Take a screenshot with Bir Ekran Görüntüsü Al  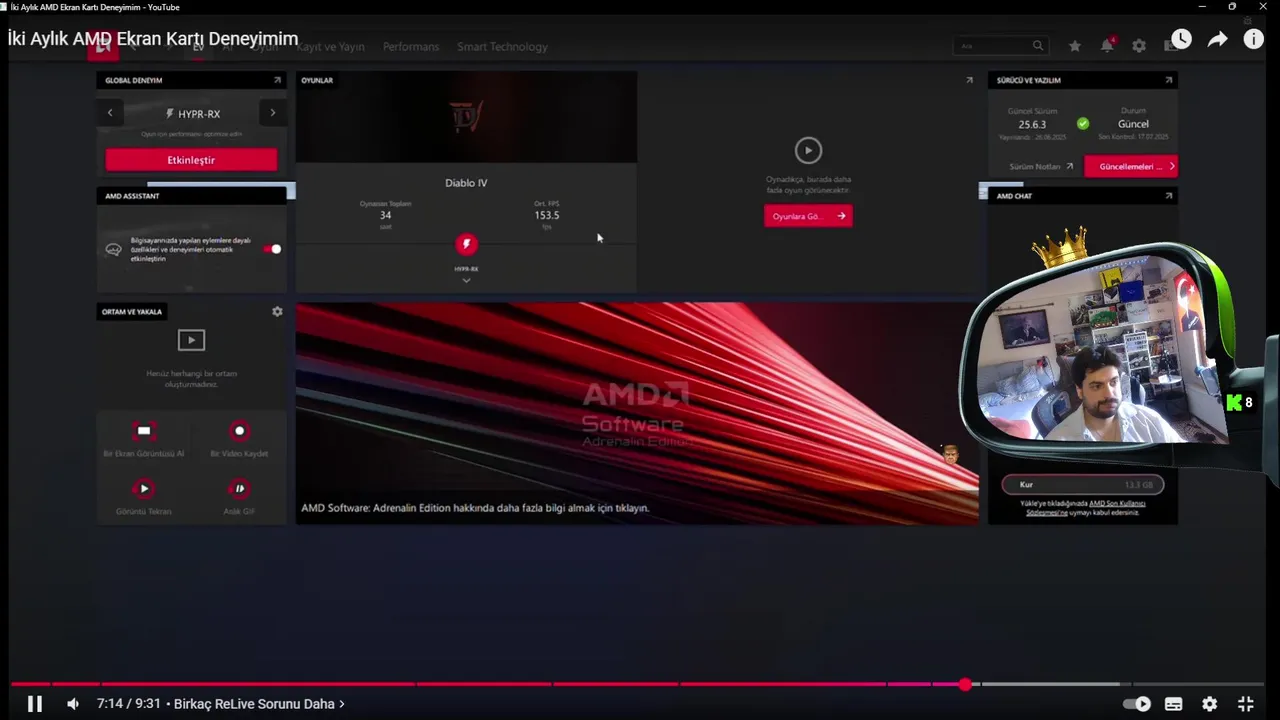[144, 431]
